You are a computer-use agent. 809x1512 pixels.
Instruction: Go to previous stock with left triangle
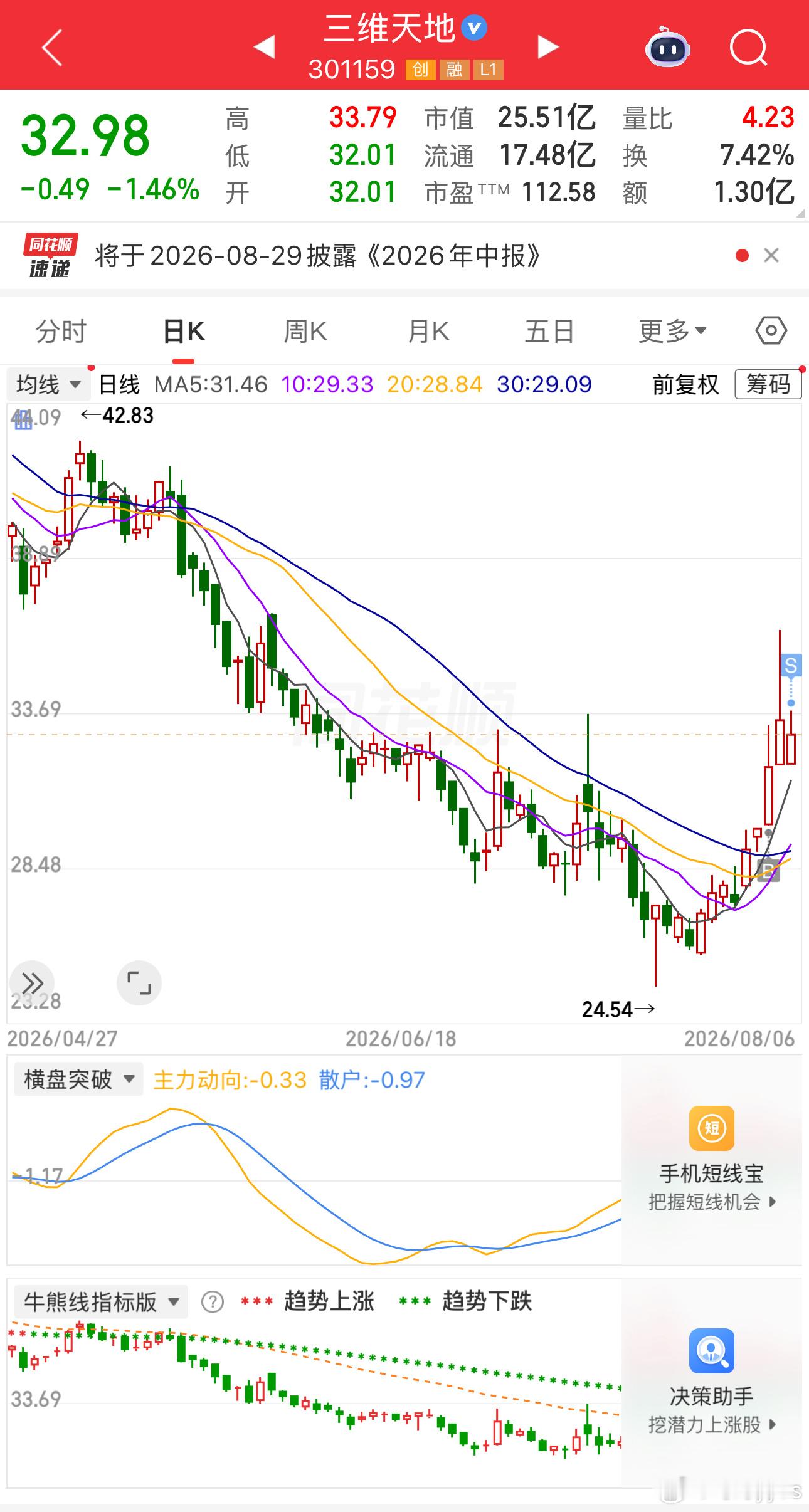click(264, 47)
